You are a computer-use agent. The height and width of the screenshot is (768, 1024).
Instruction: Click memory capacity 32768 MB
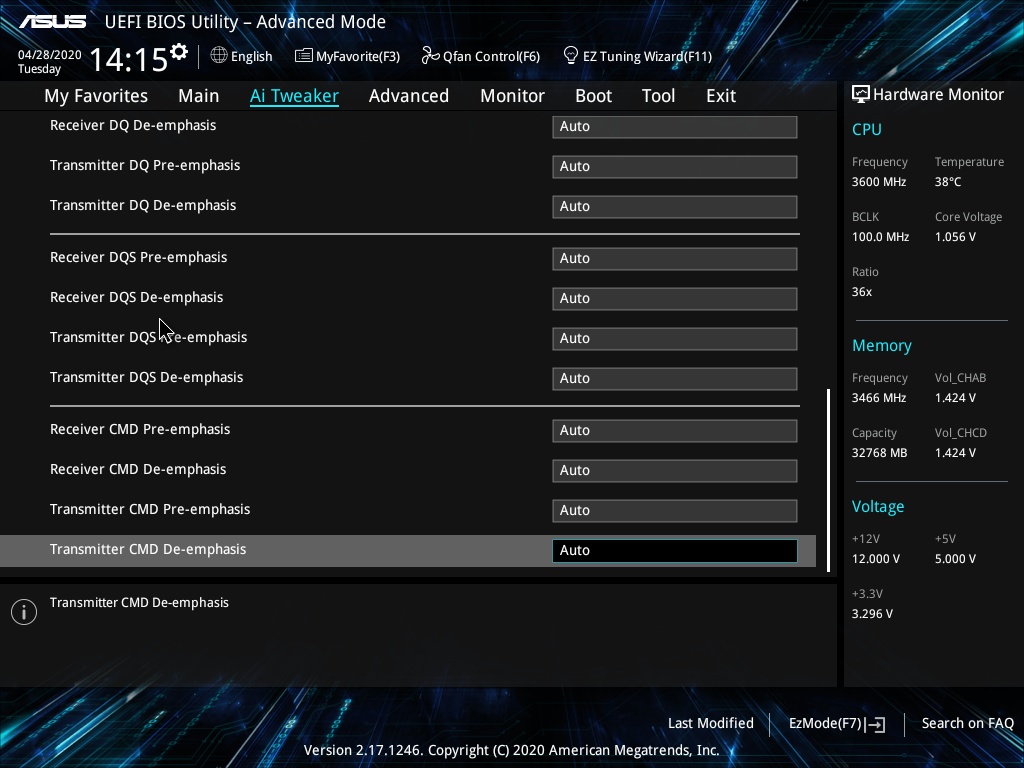tap(879, 453)
